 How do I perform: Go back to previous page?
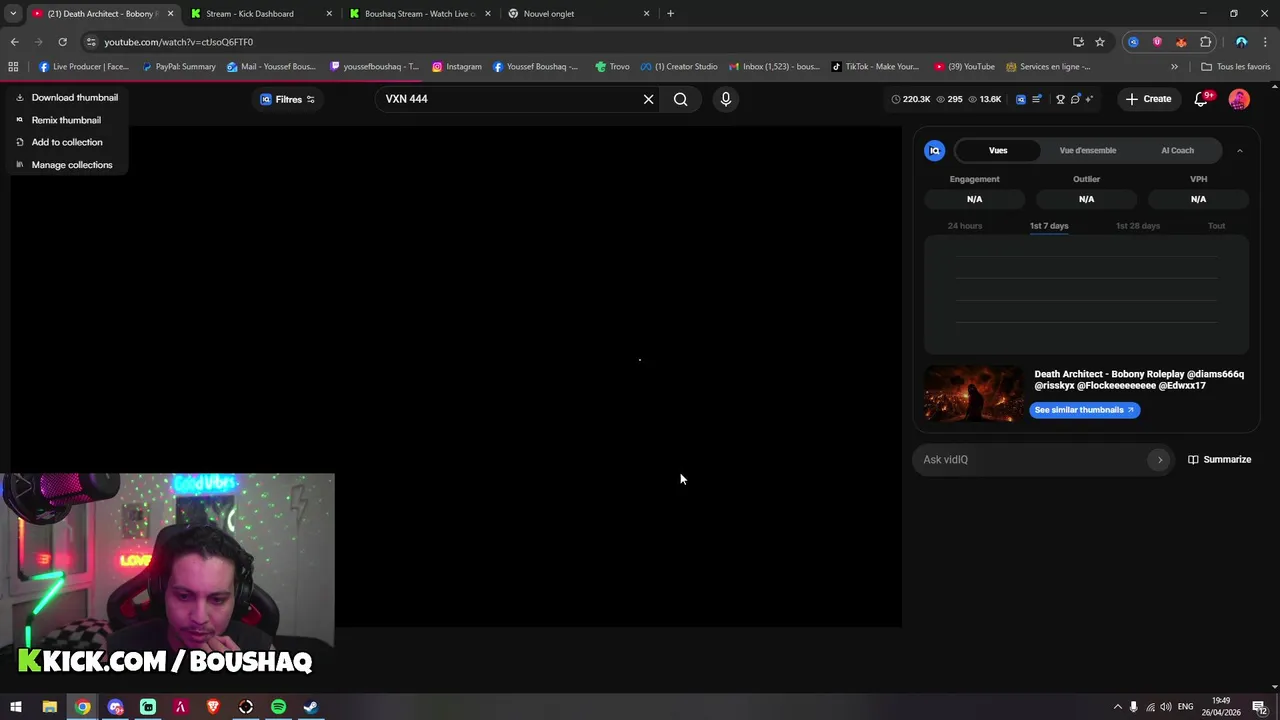point(14,42)
